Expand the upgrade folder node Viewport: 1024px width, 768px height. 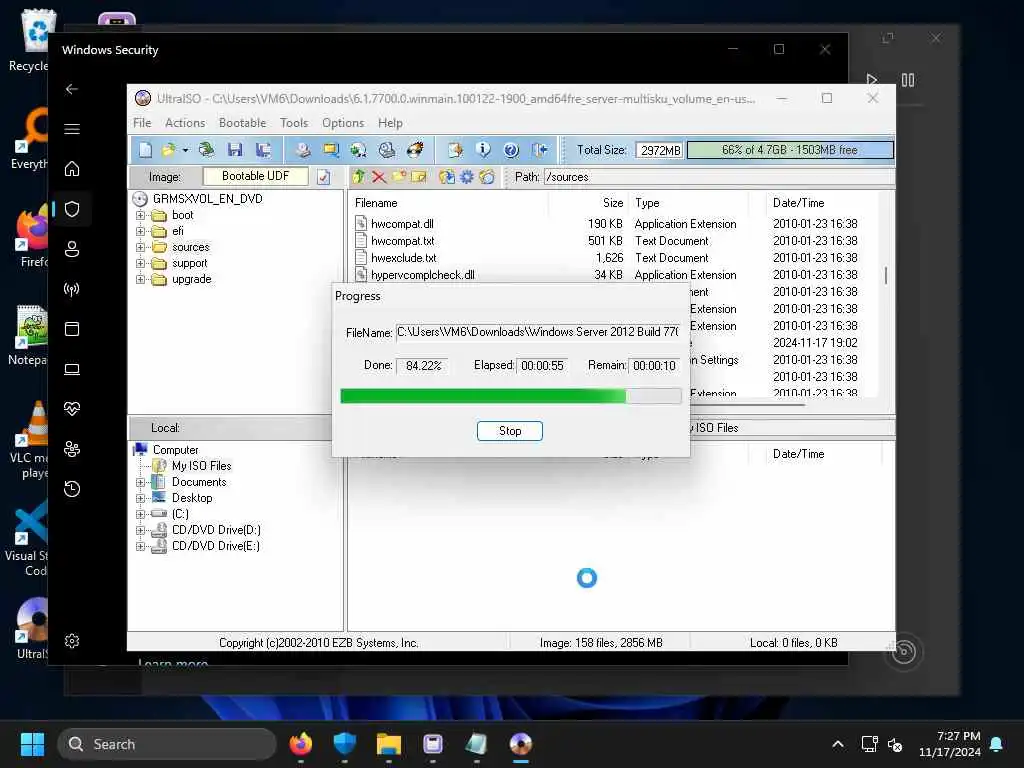[140, 279]
